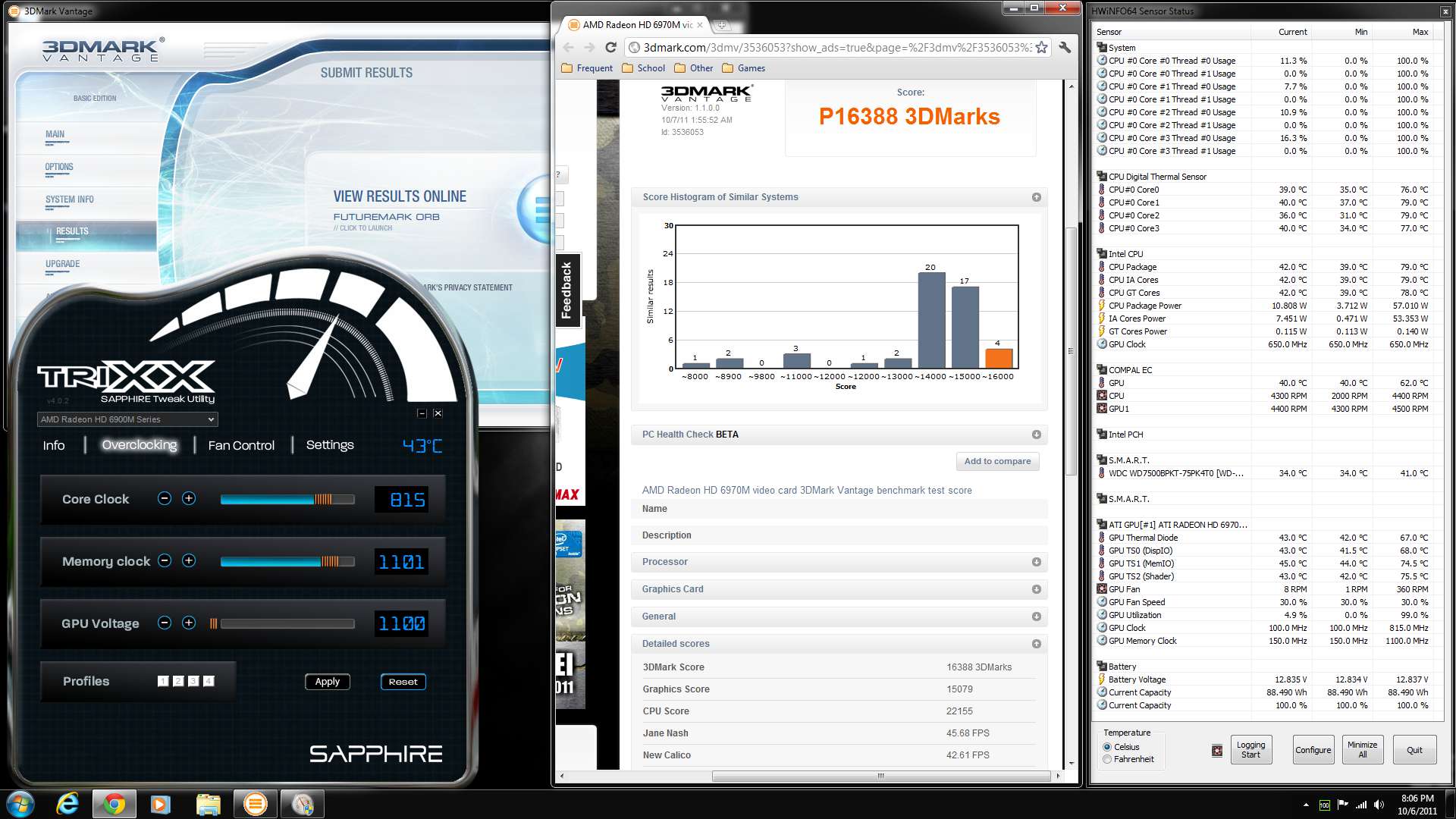Viewport: 1456px width, 819px height.
Task: Expand the Graphics Card section
Action: click(1037, 589)
